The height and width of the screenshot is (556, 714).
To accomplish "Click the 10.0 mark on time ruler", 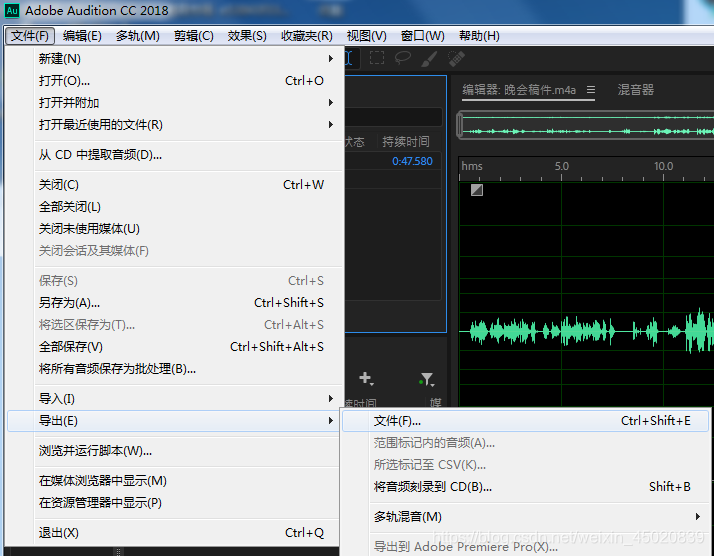I will pyautogui.click(x=663, y=166).
